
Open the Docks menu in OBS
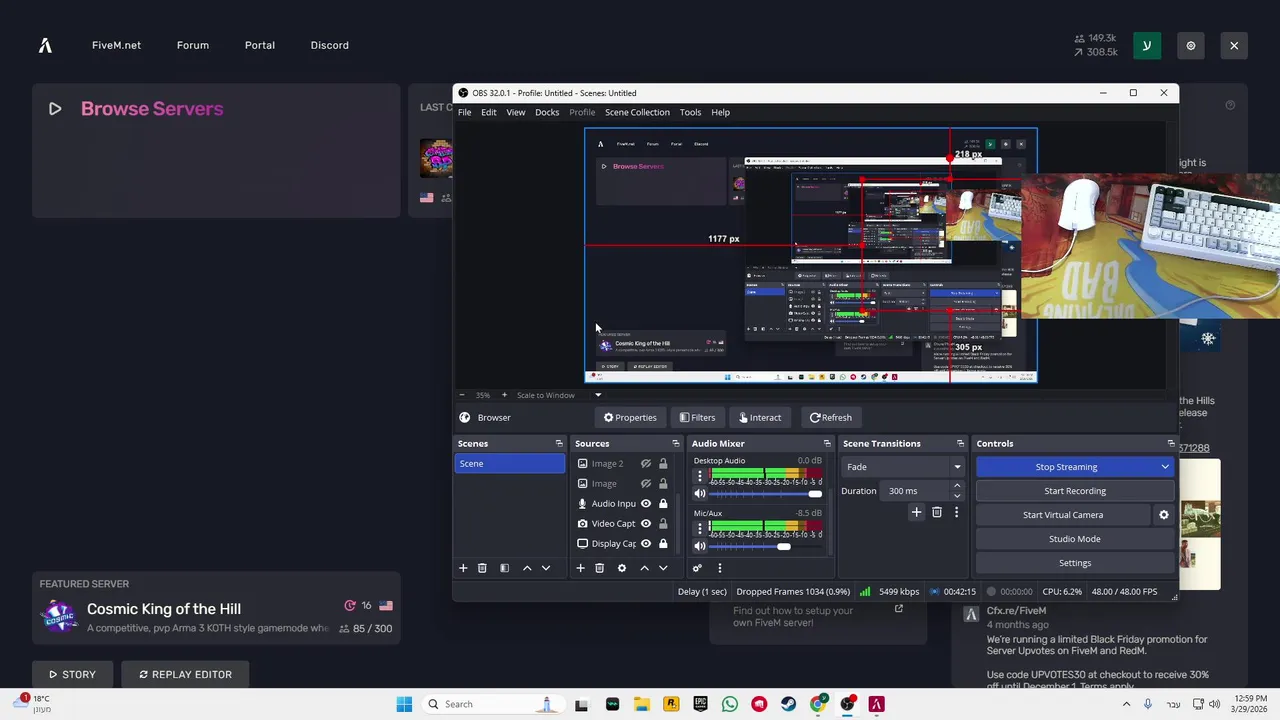(547, 112)
